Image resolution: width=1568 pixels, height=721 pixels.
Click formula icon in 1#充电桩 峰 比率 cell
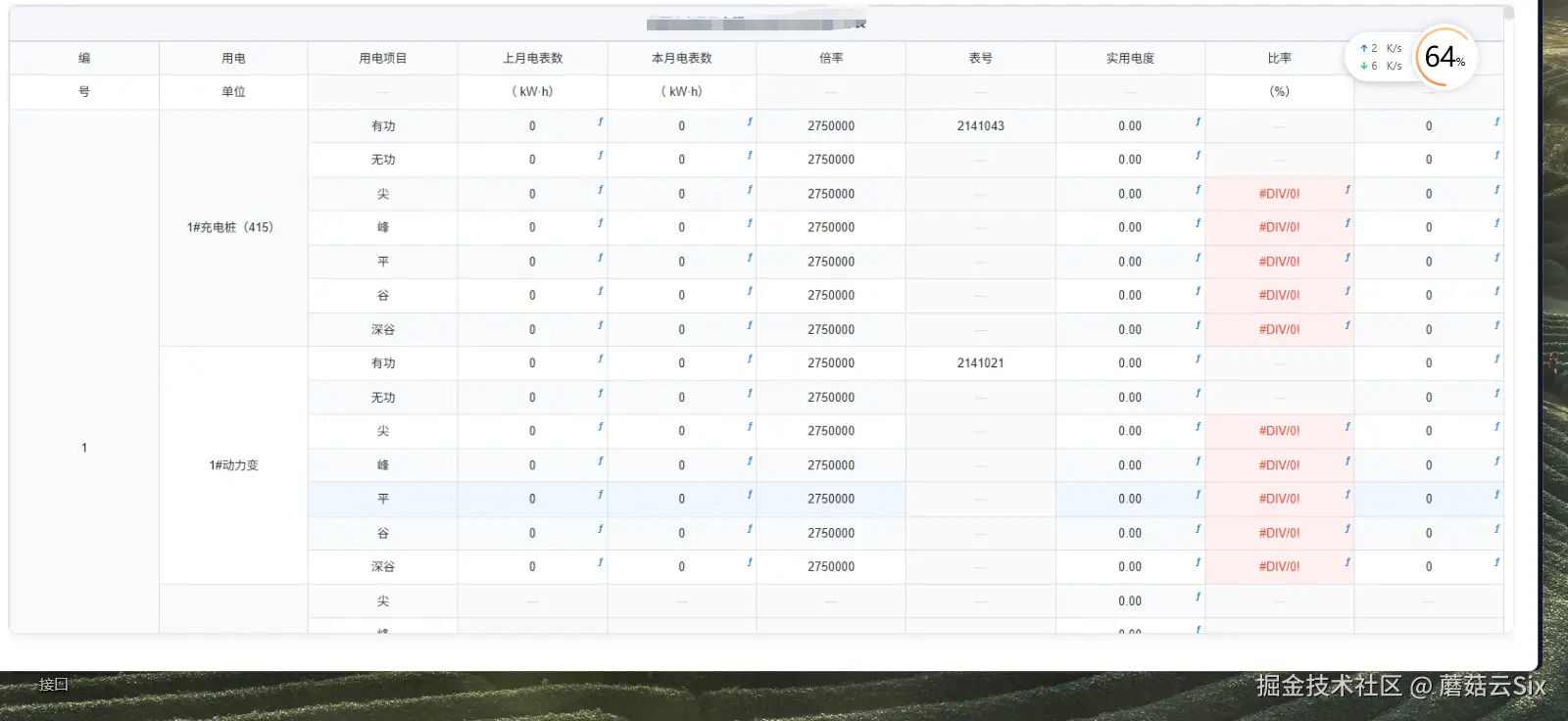point(1347,222)
